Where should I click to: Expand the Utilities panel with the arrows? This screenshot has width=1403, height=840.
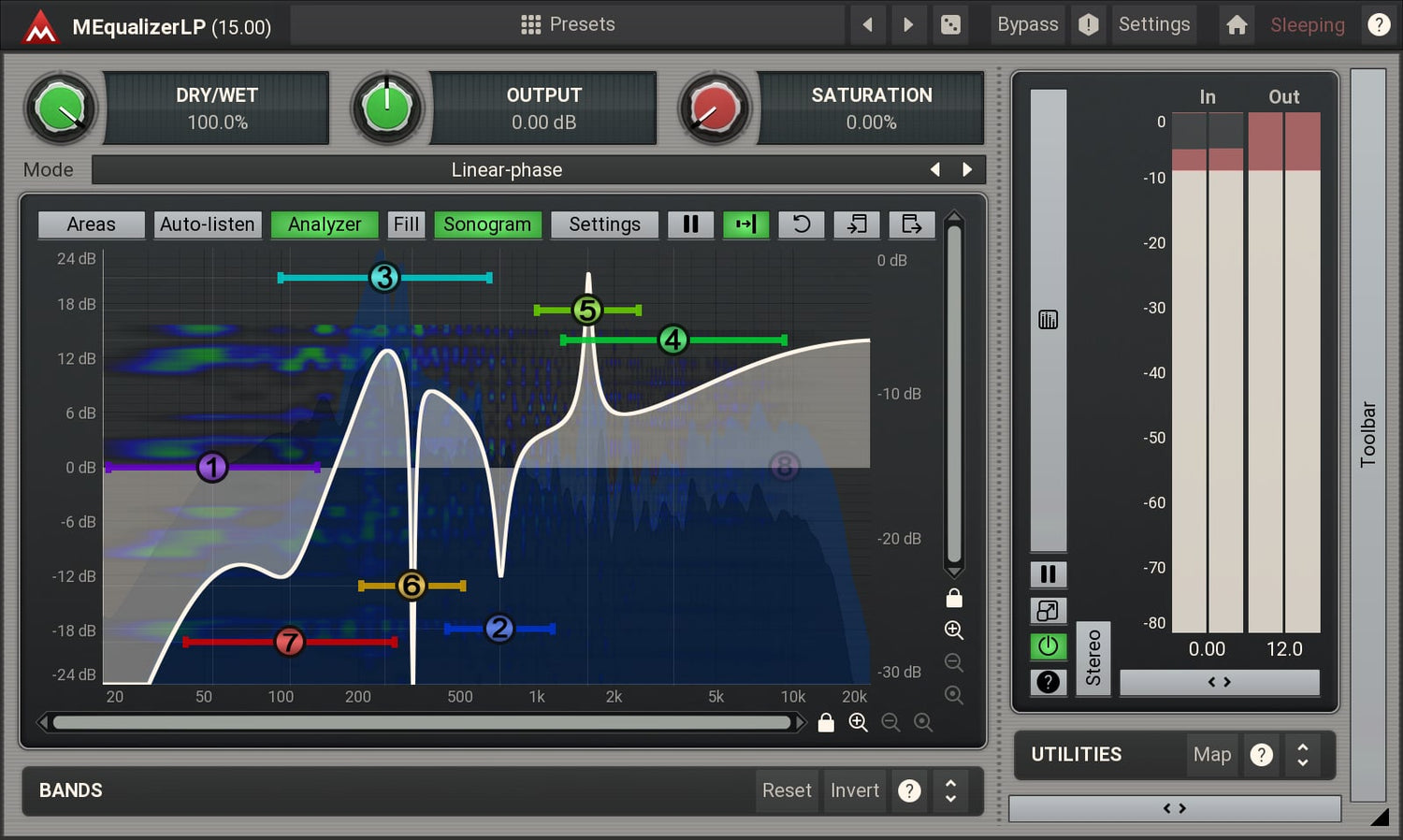1302,755
